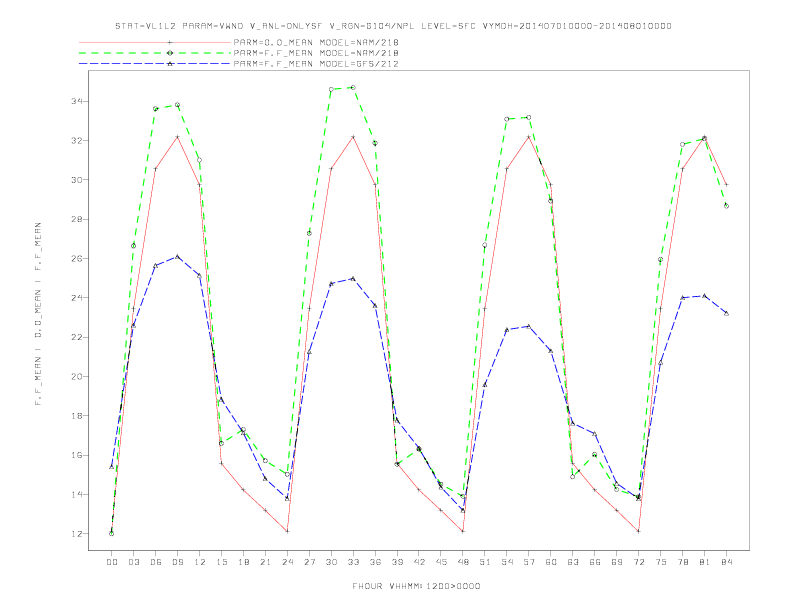Click x-axis tick label 48
Image resolution: width=792 pixels, height=612 pixels.
463,562
